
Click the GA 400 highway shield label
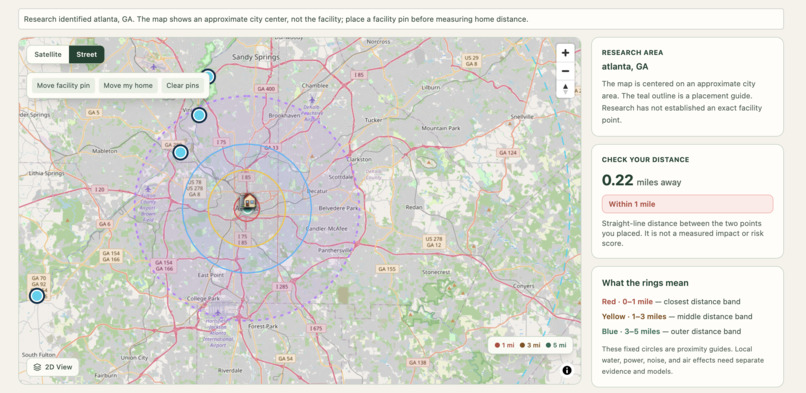tap(266, 89)
